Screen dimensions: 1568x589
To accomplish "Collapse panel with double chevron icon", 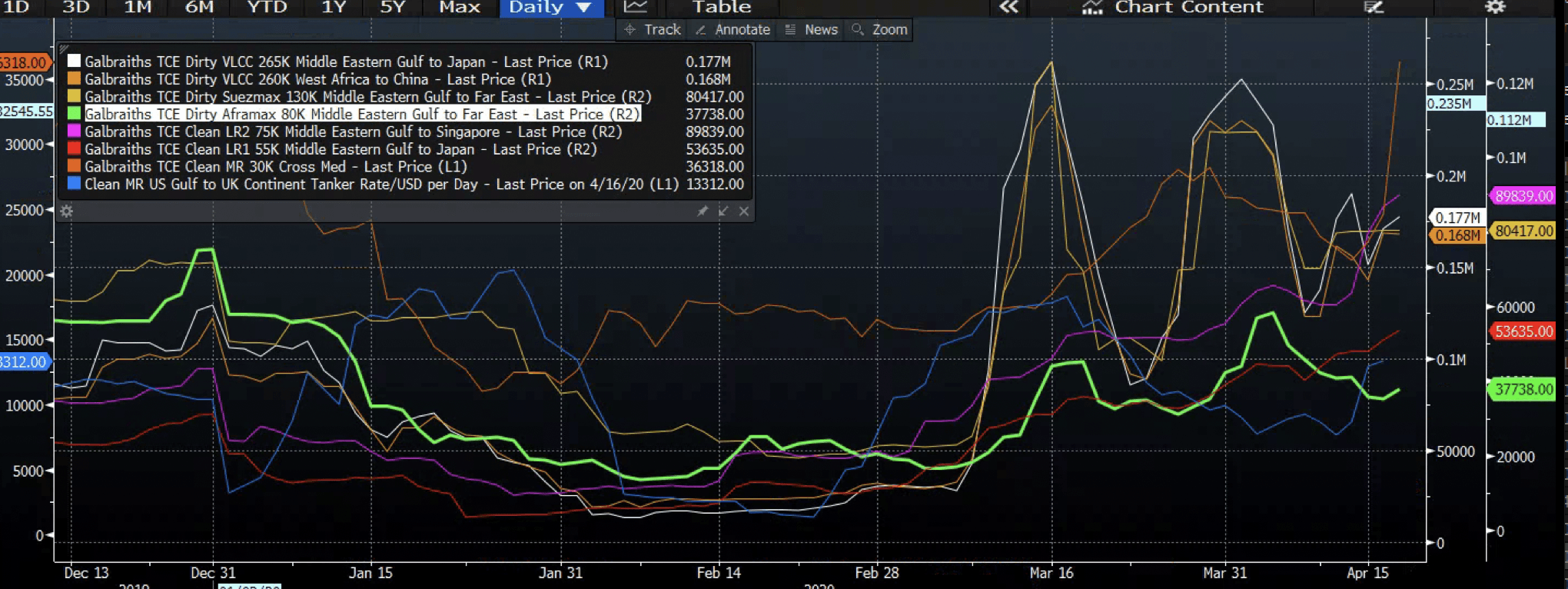I will [x=1008, y=7].
